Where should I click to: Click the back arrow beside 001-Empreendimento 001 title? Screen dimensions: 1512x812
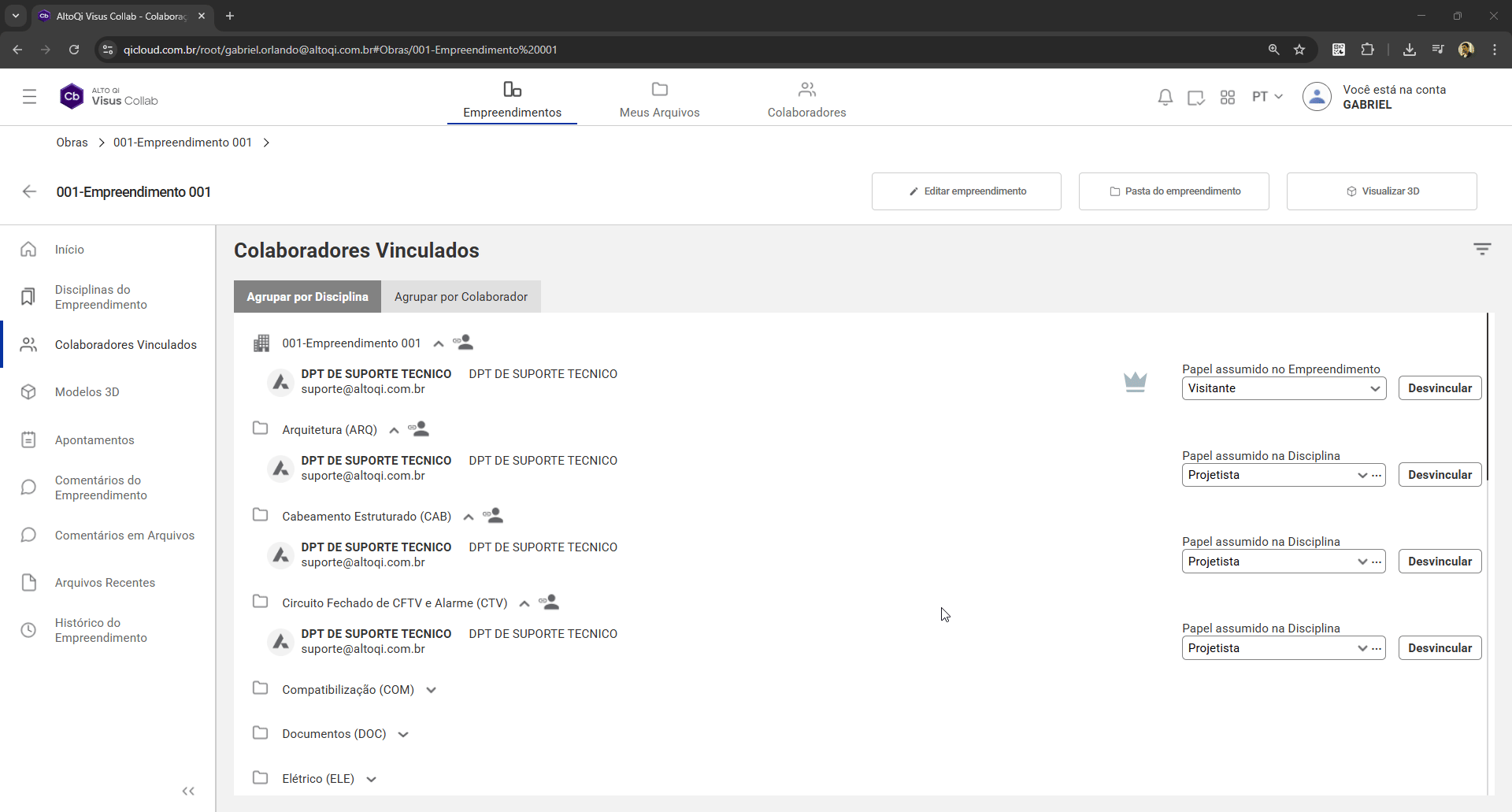click(30, 191)
